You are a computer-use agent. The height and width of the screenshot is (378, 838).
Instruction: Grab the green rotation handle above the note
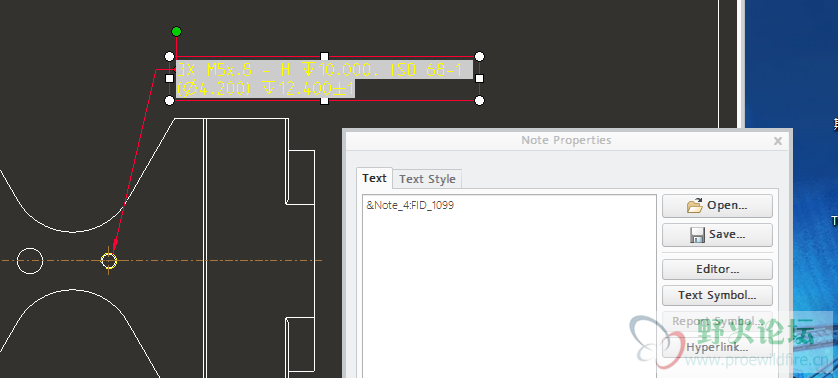(176, 32)
